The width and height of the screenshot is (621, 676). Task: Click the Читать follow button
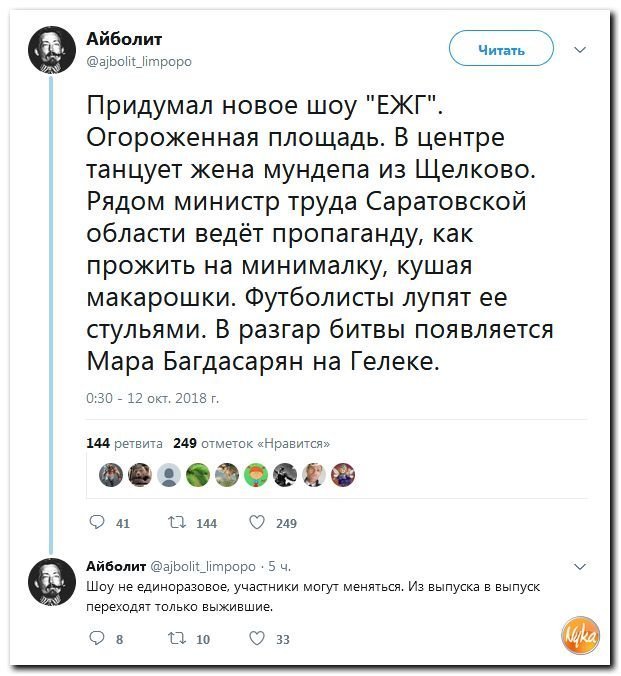501,50
